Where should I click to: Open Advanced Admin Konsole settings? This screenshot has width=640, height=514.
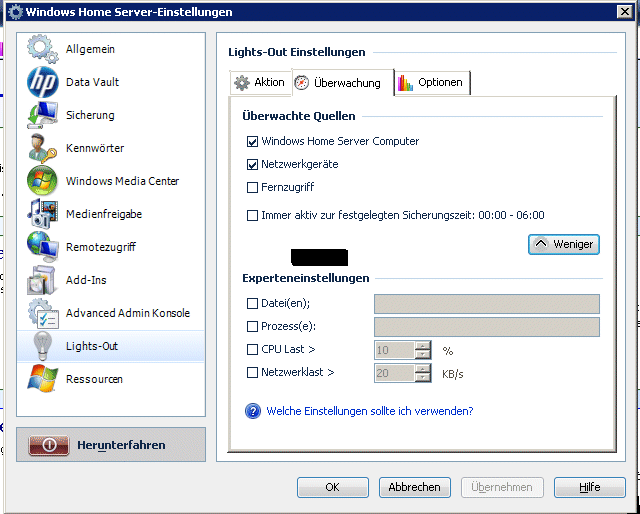(111, 313)
